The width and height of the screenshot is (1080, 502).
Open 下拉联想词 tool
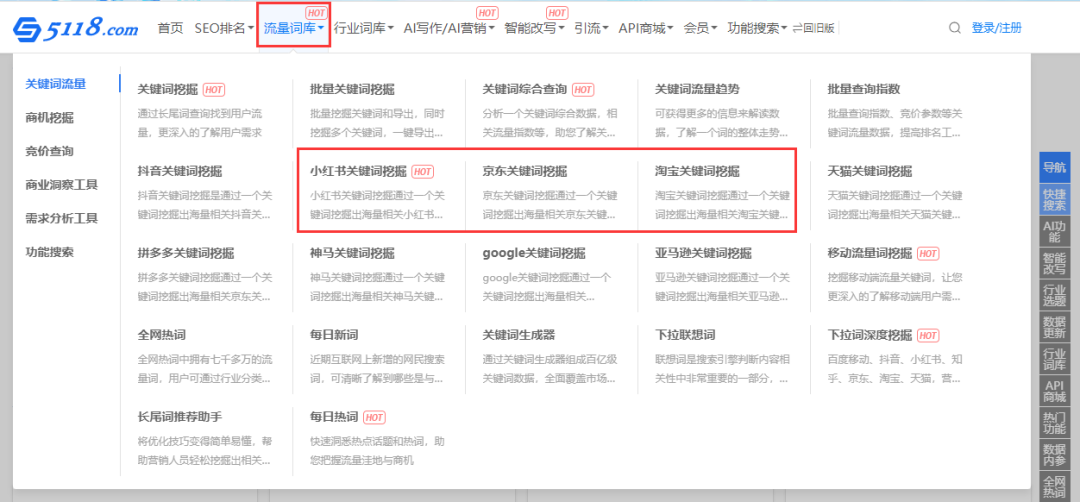click(x=685, y=335)
